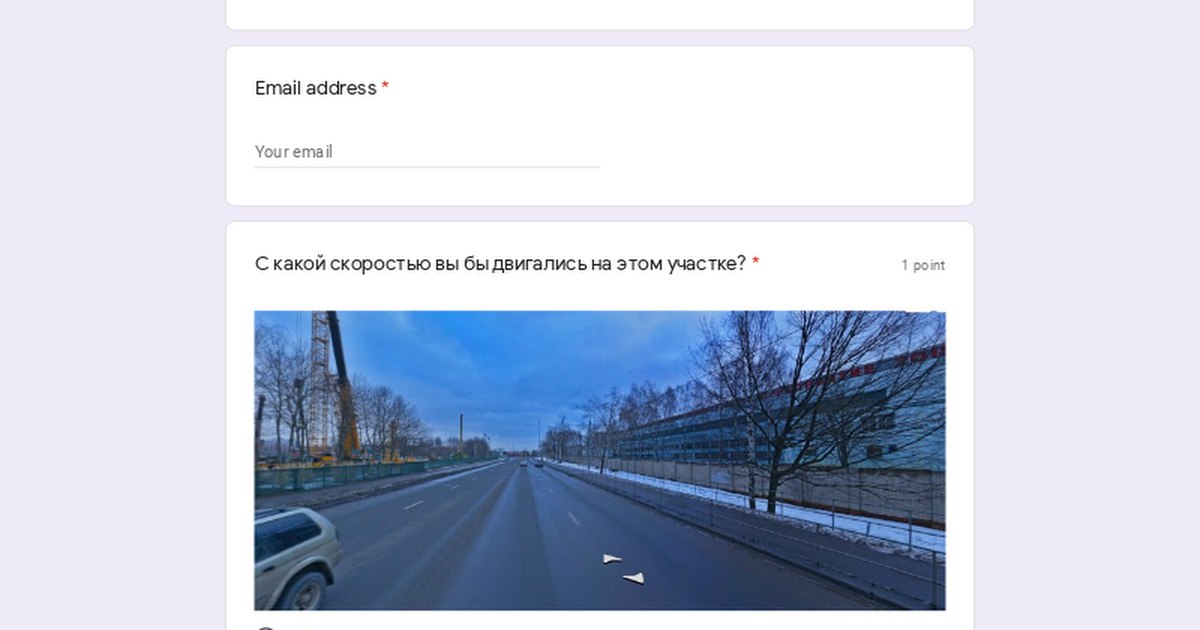The width and height of the screenshot is (1200, 630).
Task: Click the long glass building on the right
Action: point(790,420)
